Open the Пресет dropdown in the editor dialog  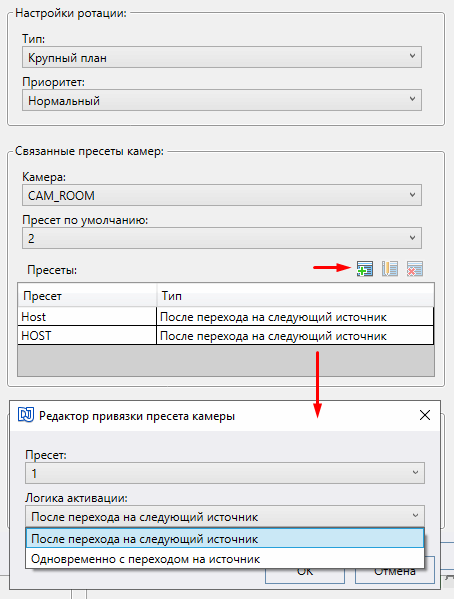coord(225,473)
